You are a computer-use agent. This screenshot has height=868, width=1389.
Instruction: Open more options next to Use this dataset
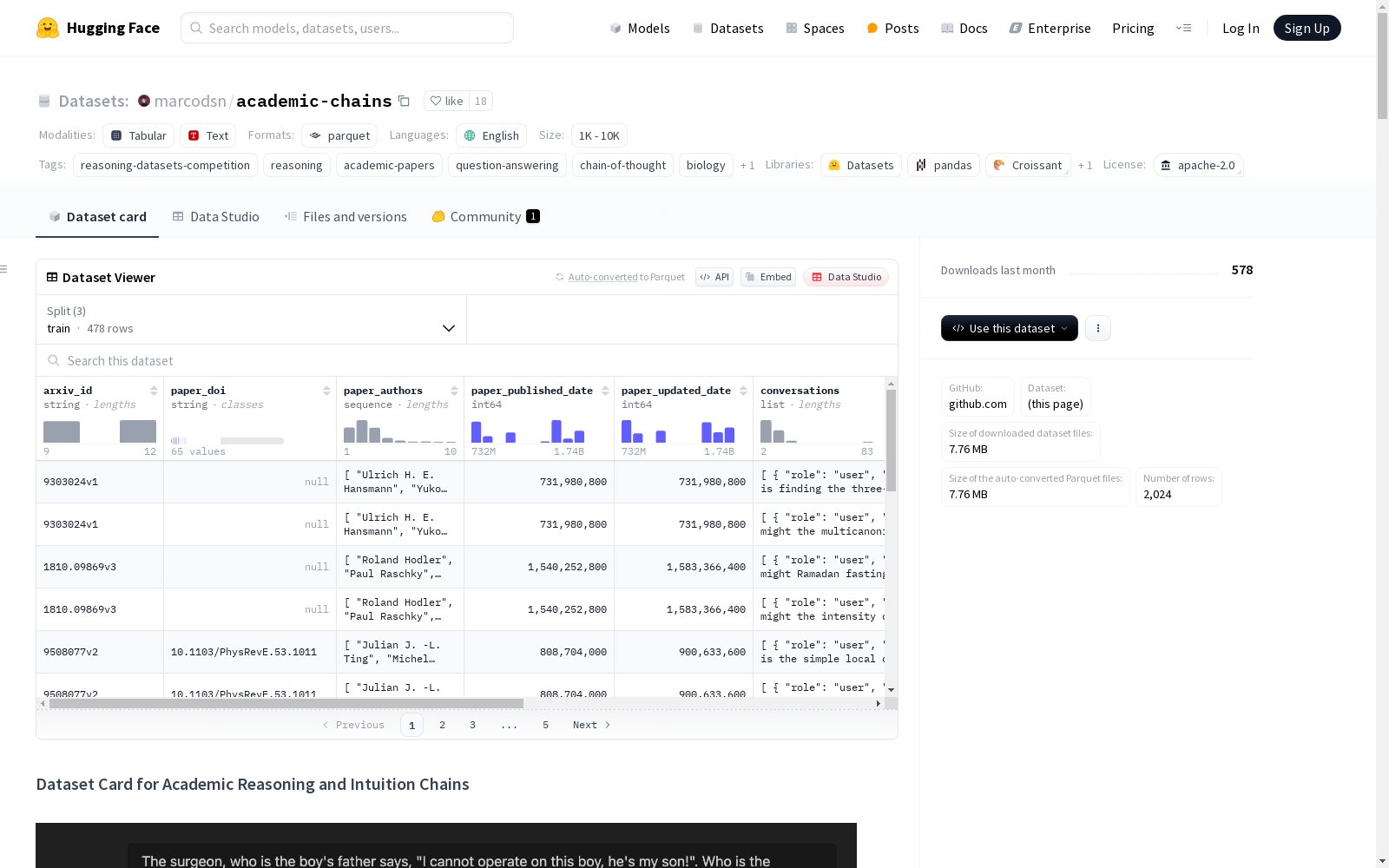tap(1098, 328)
